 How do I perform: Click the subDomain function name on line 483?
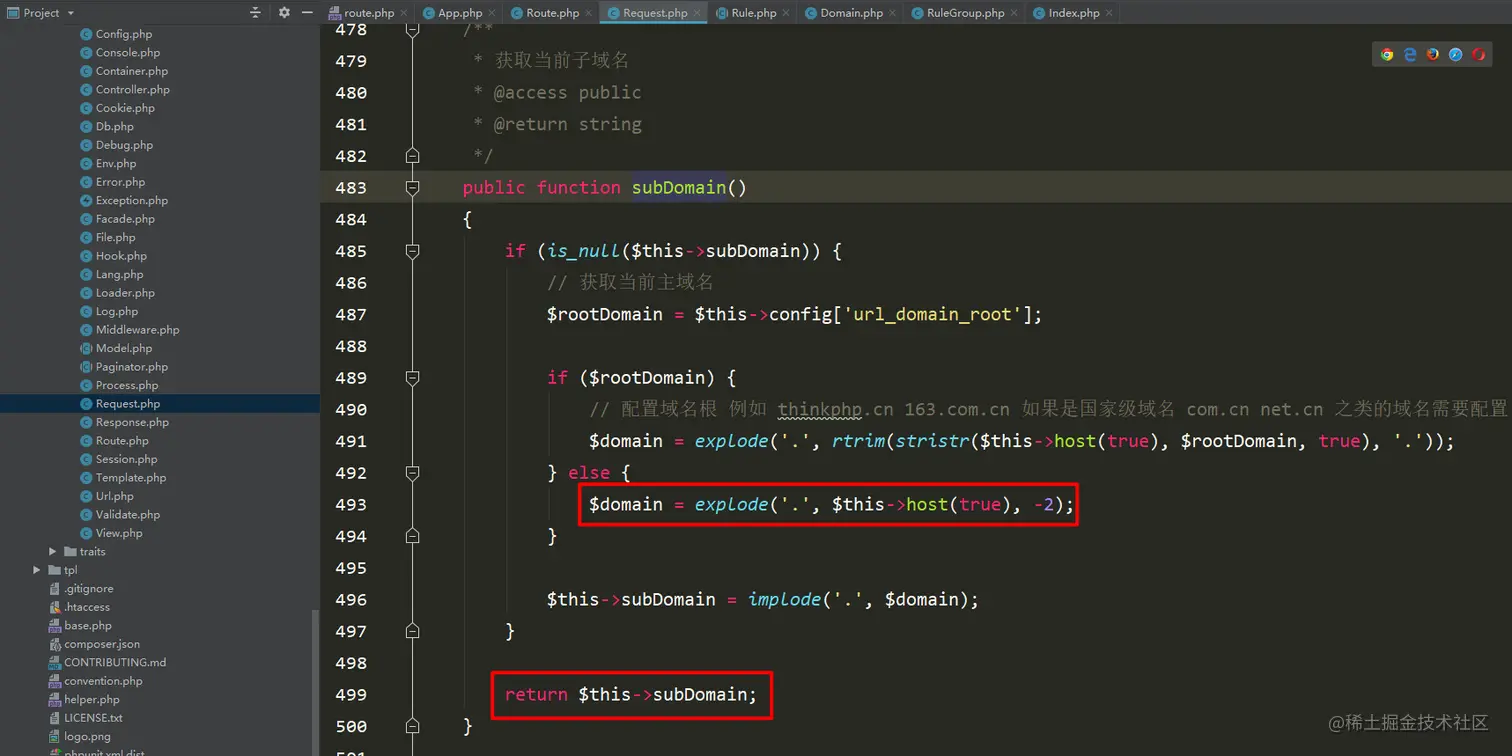coord(679,187)
